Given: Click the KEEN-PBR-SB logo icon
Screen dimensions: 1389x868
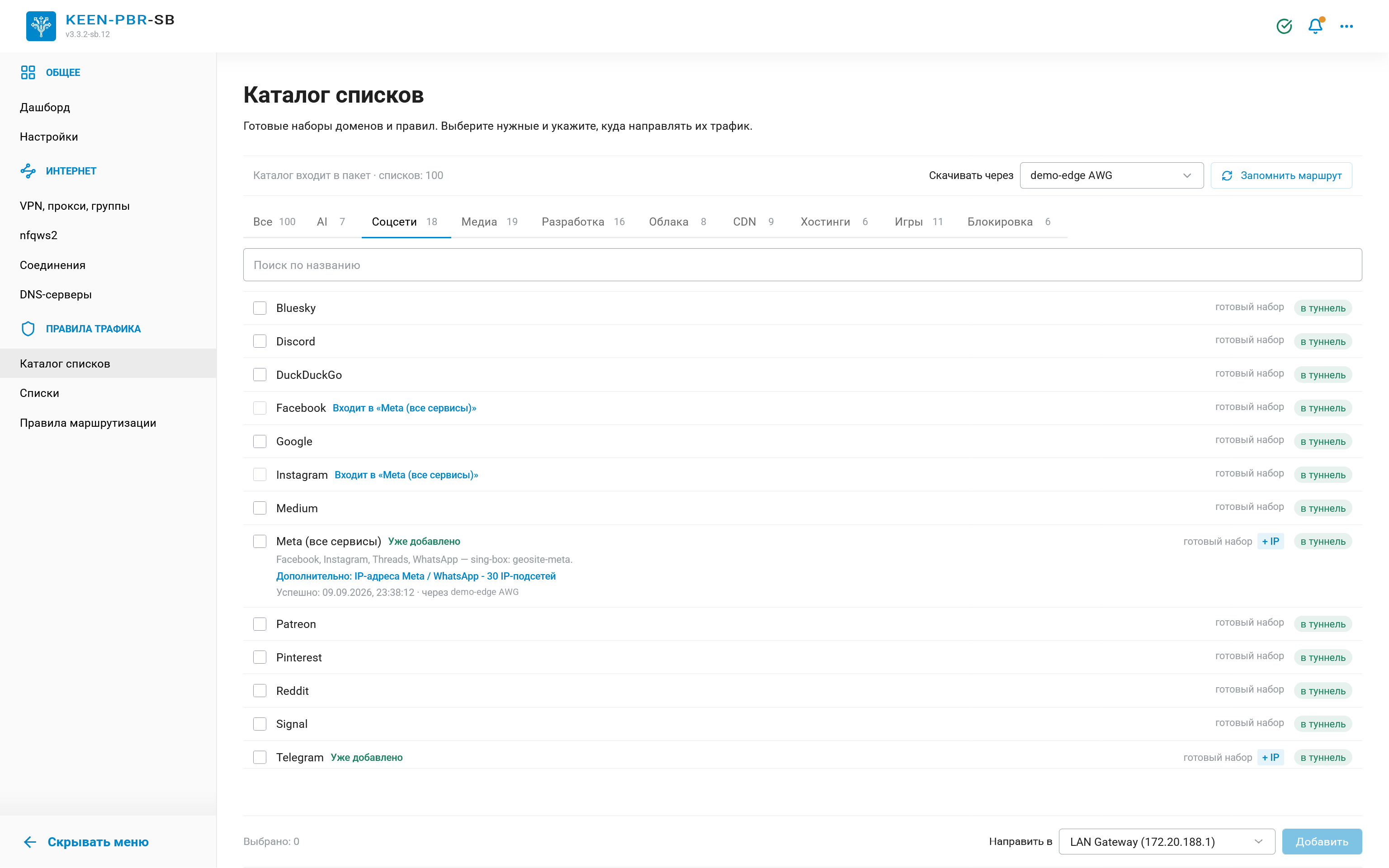Looking at the screenshot, I should 41,26.
